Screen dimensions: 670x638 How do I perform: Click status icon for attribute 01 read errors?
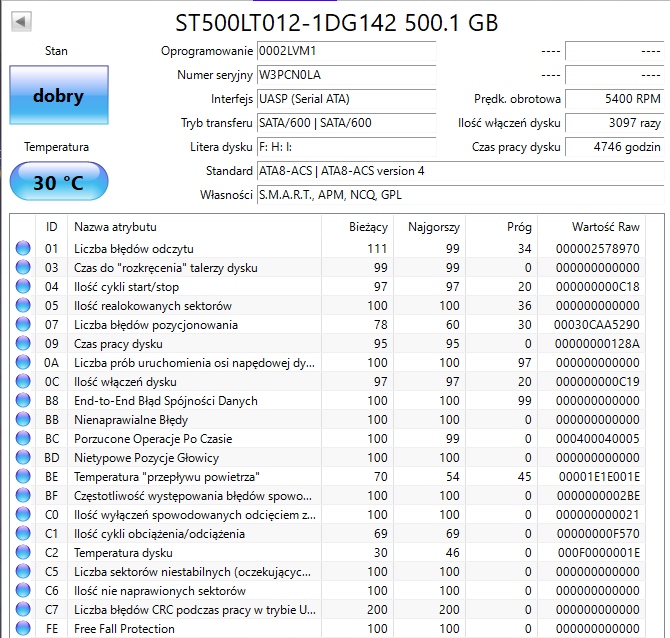[23, 248]
